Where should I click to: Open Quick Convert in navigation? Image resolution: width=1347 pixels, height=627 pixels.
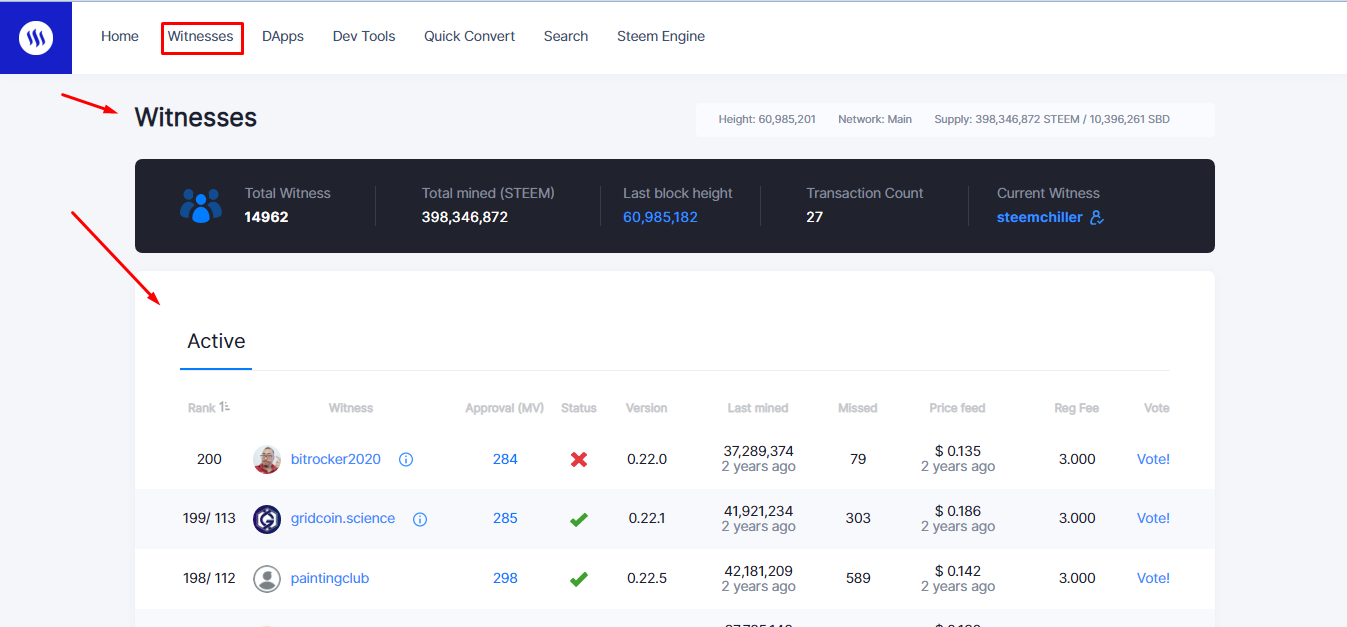point(469,36)
